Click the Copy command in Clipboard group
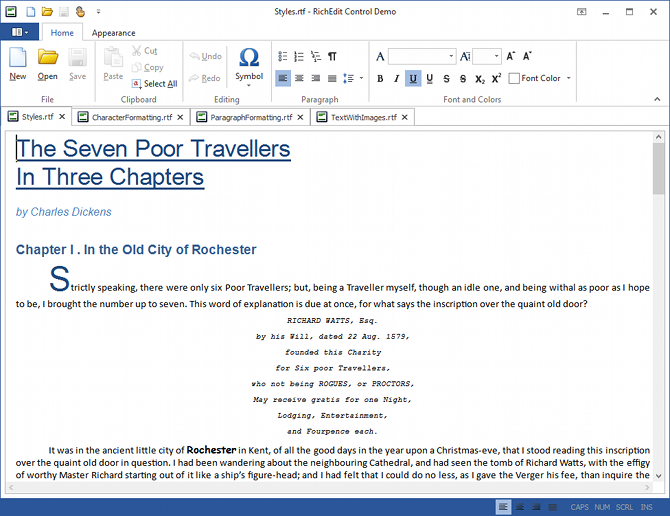Screen dimensions: 670x516 pos(147,67)
